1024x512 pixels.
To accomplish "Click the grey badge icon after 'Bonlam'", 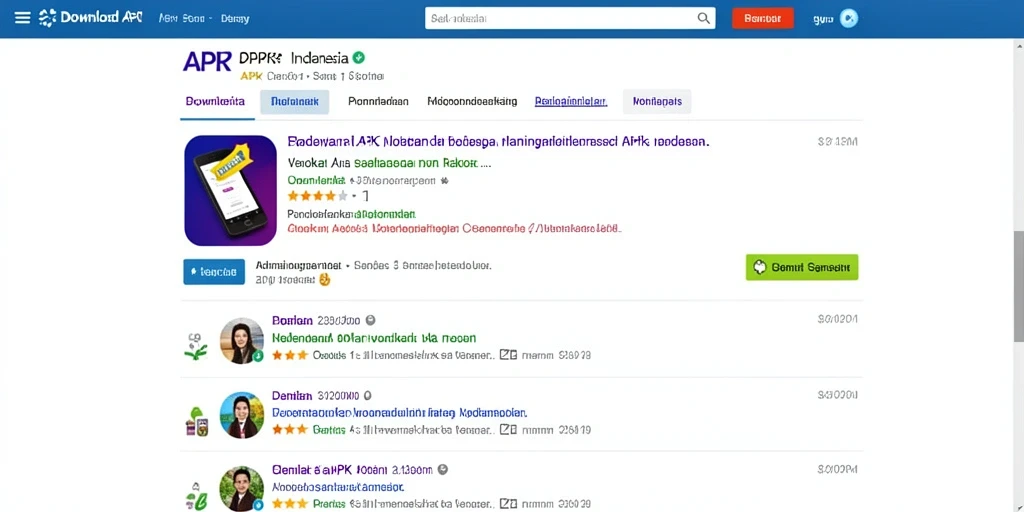I will tap(370, 320).
